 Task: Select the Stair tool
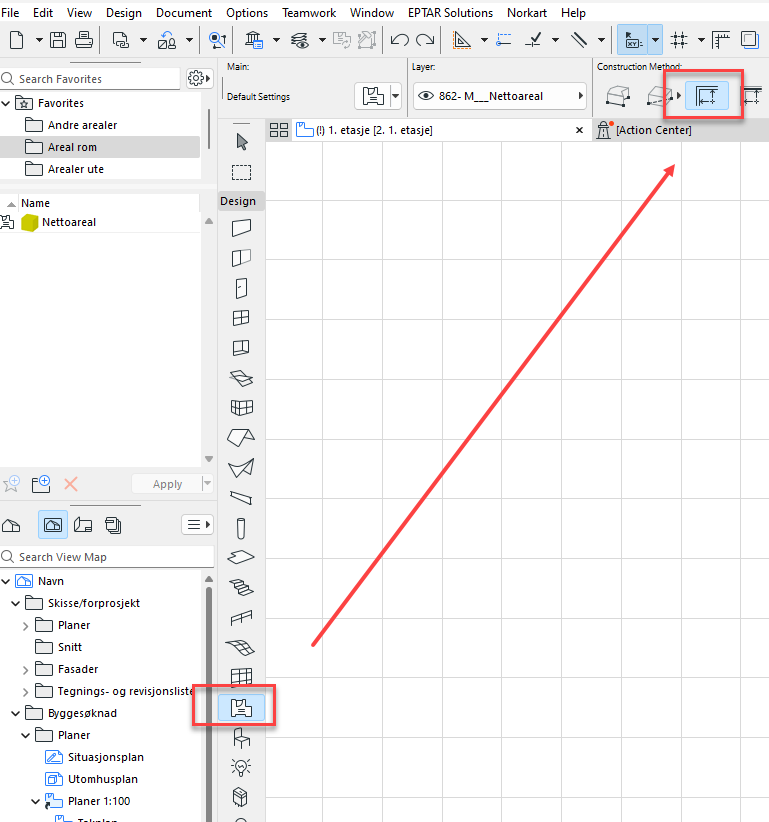[x=241, y=587]
